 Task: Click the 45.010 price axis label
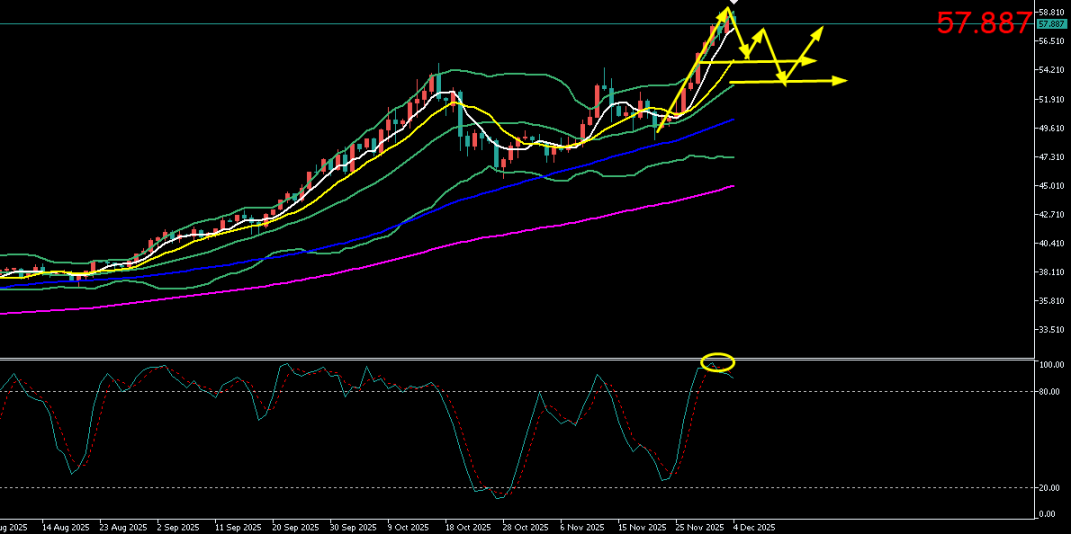[1050, 186]
